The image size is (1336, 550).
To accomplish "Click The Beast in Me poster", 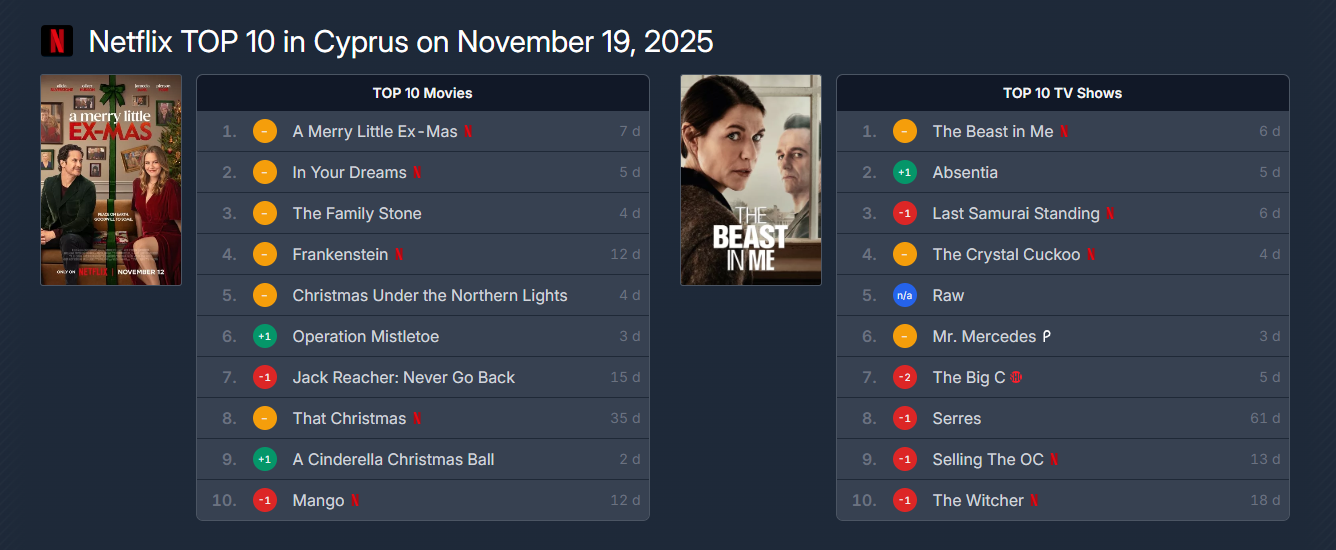I will pyautogui.click(x=751, y=180).
